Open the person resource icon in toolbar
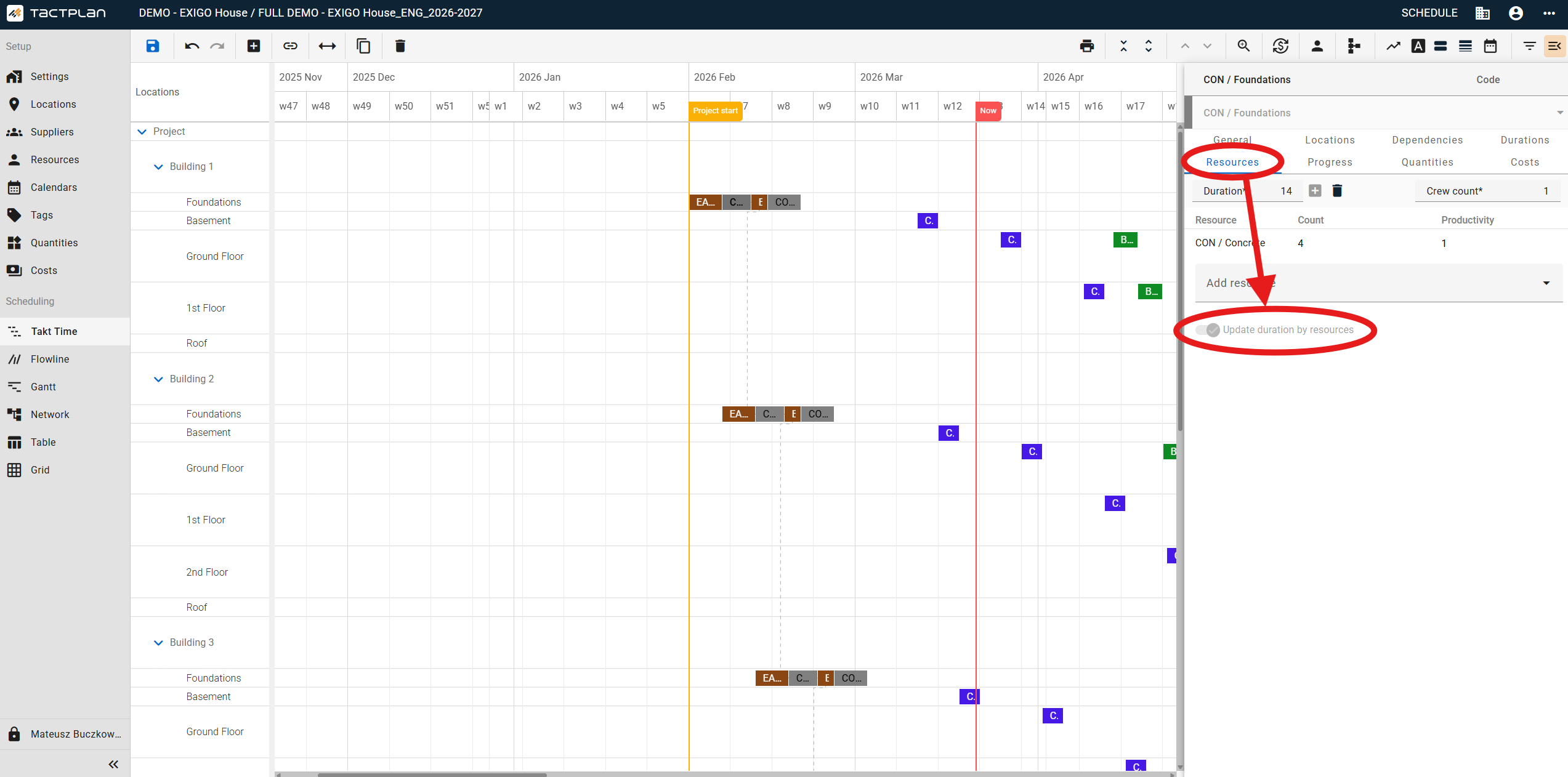Viewport: 1568px width, 777px height. click(x=1317, y=46)
